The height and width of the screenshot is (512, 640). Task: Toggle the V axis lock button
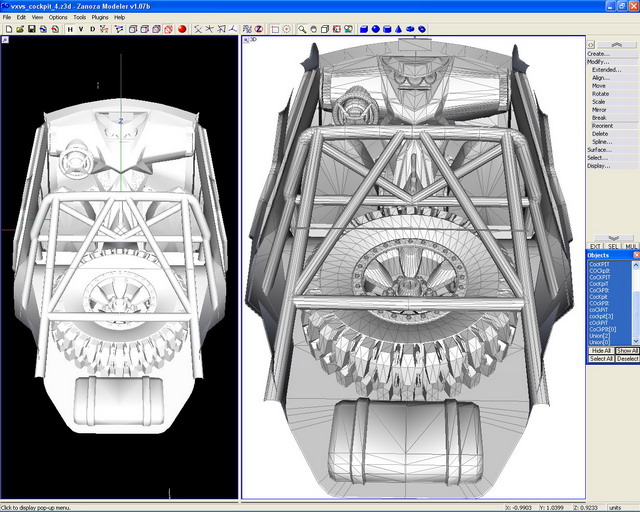coord(81,29)
